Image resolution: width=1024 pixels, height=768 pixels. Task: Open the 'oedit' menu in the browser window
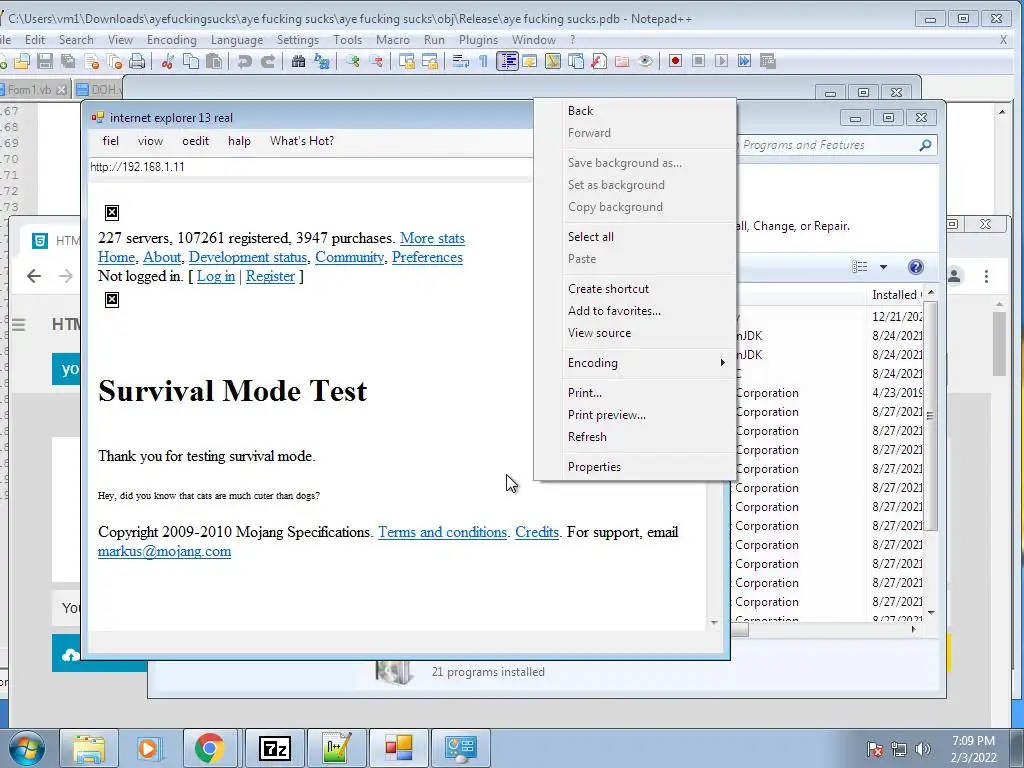(x=195, y=141)
